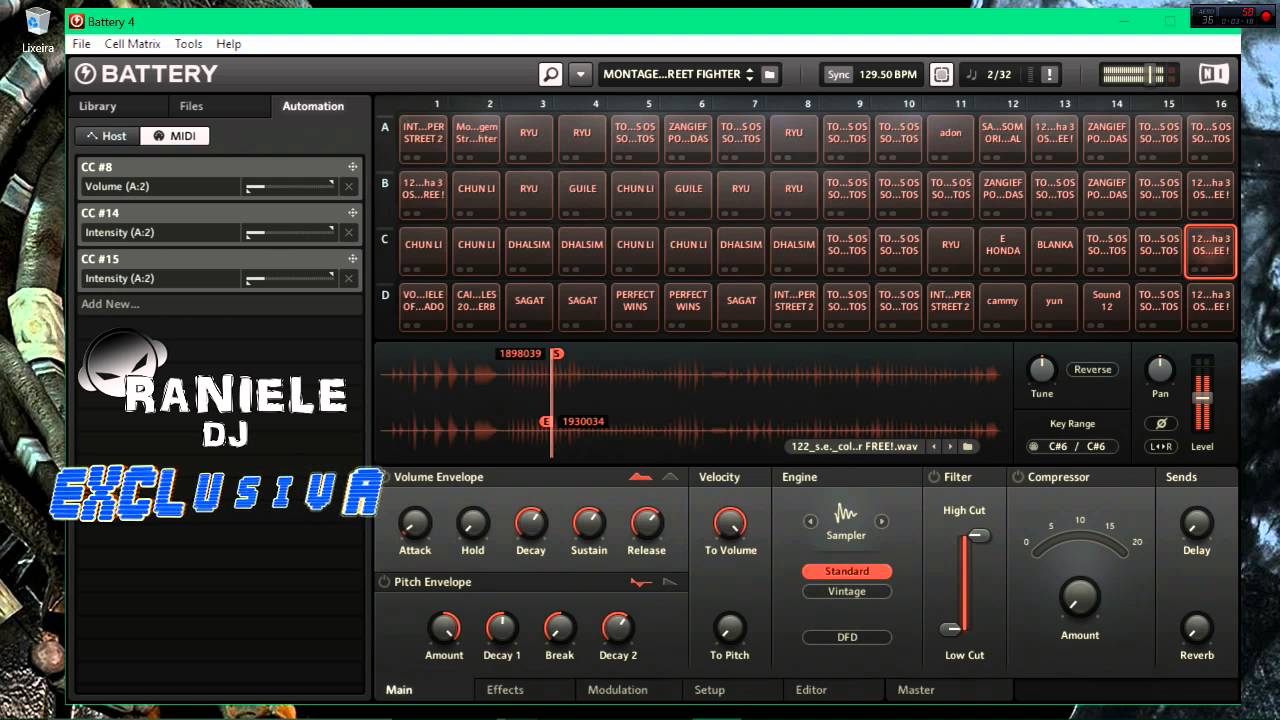Load previous sample with left arrow
Image resolution: width=1280 pixels, height=720 pixels.
(x=933, y=447)
